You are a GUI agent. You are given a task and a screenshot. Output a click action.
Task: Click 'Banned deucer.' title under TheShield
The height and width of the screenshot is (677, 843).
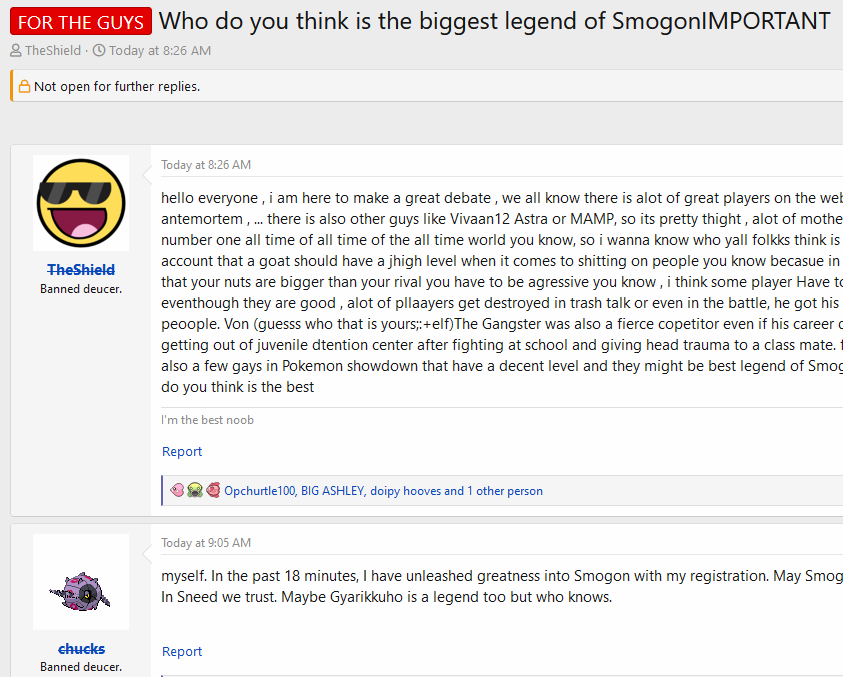(81, 289)
